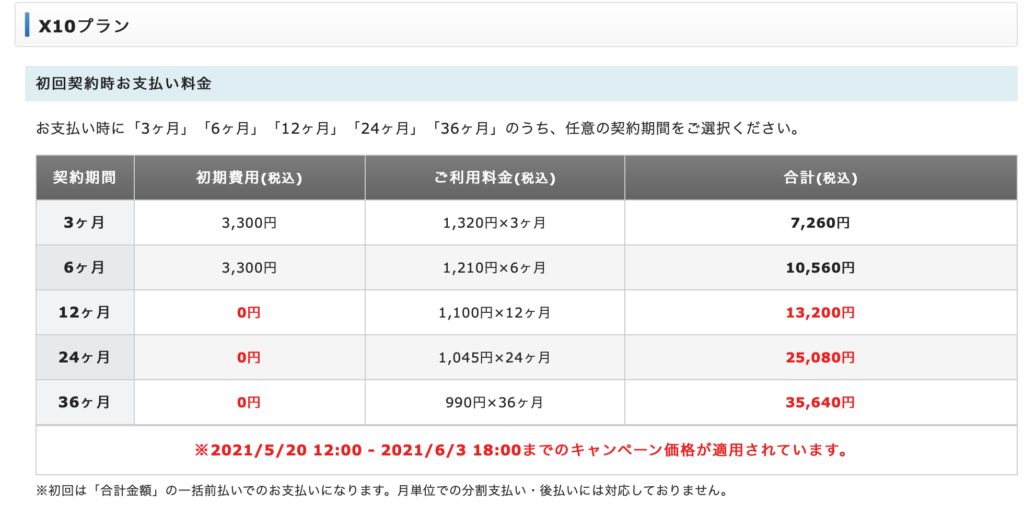Screen dimensions: 1024x516
Task: Click the 1,100円×12ヶ月 usage fee cell
Action: [494, 313]
